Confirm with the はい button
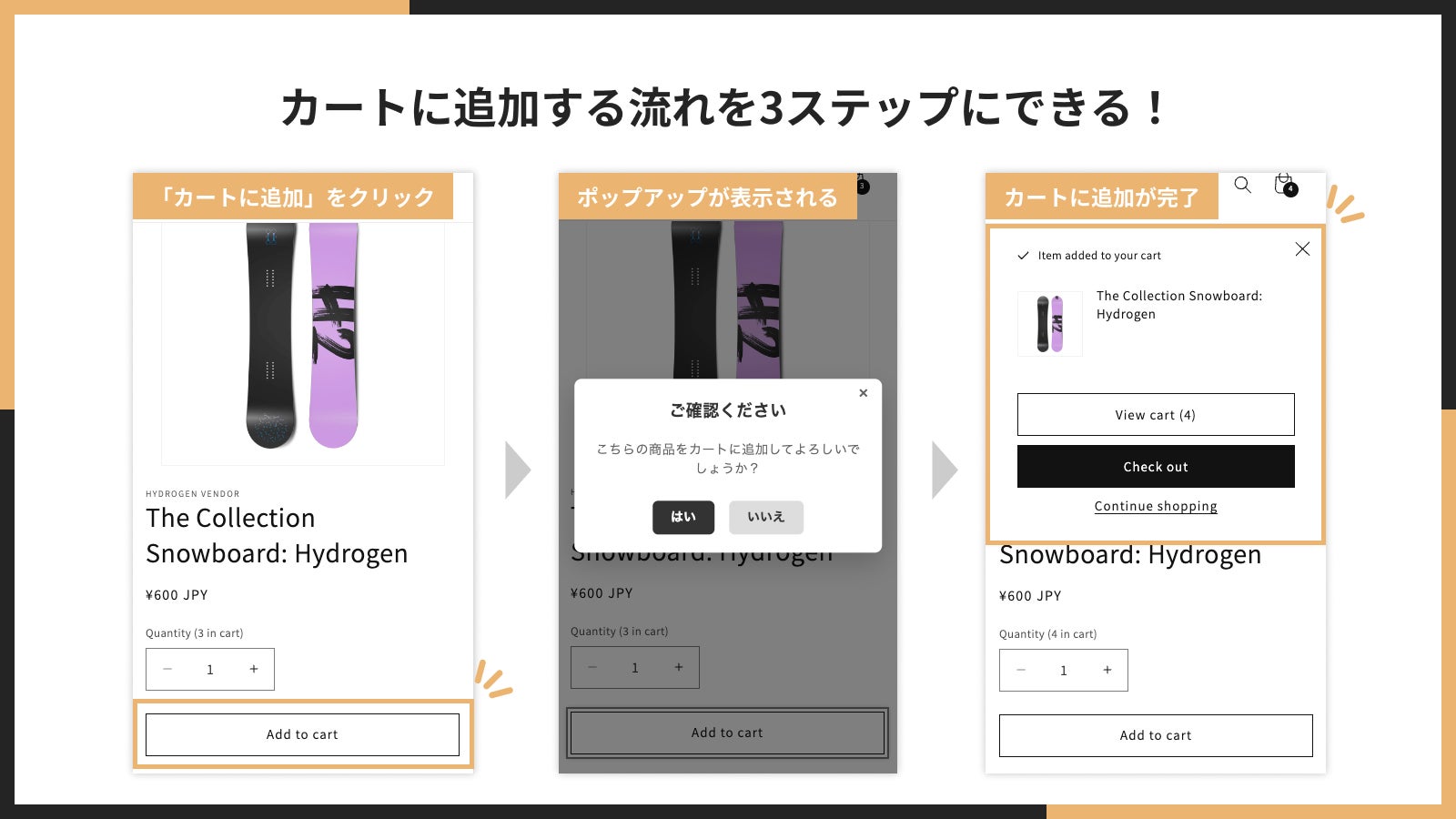Image resolution: width=1456 pixels, height=819 pixels. 683,517
